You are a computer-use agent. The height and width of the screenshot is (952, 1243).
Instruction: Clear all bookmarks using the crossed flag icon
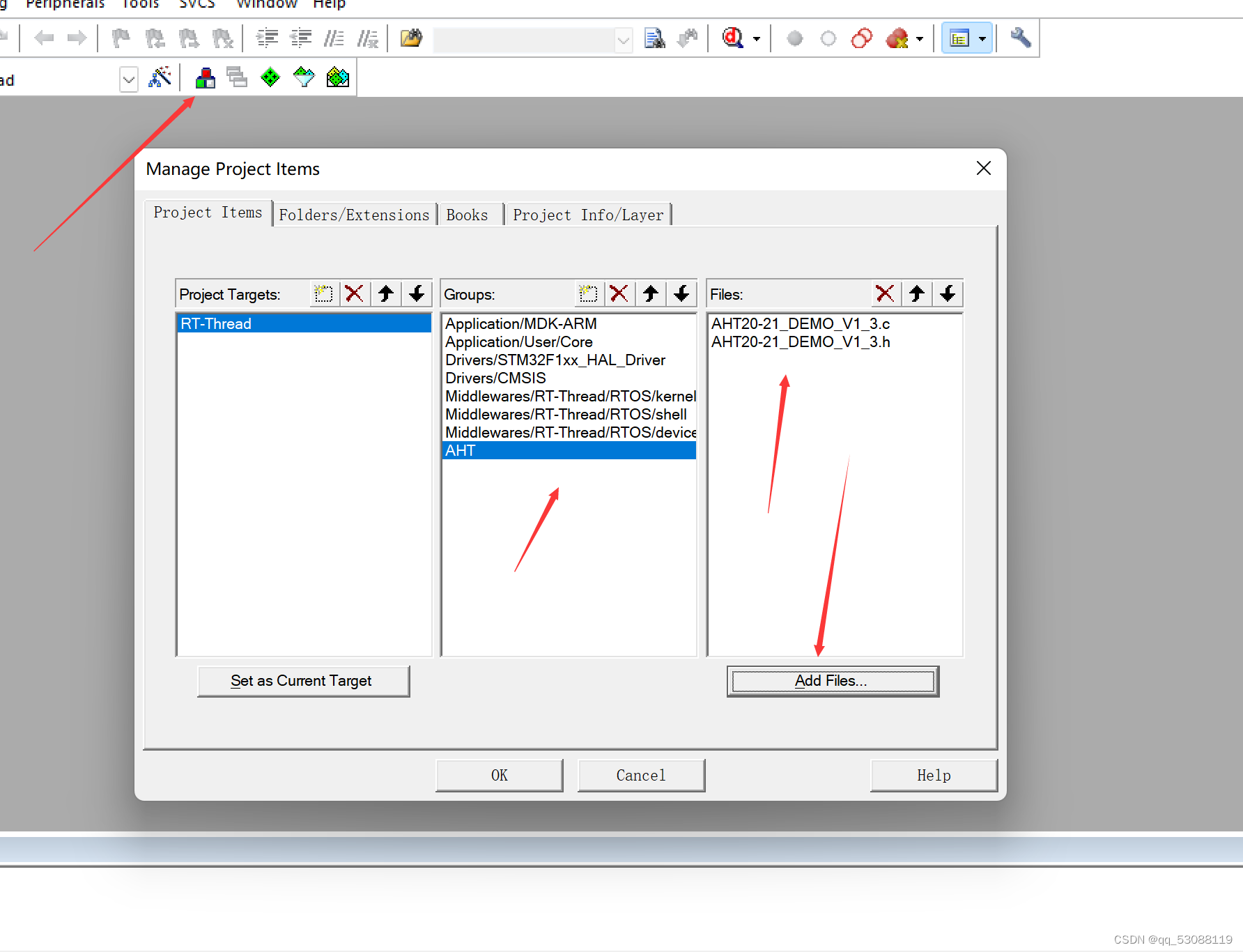tap(223, 38)
